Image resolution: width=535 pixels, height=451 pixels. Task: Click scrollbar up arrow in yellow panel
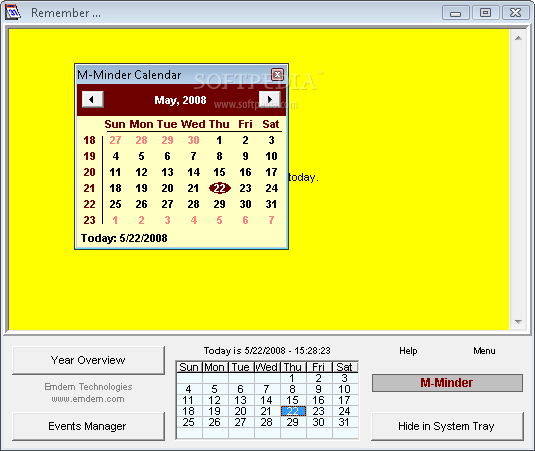518,38
